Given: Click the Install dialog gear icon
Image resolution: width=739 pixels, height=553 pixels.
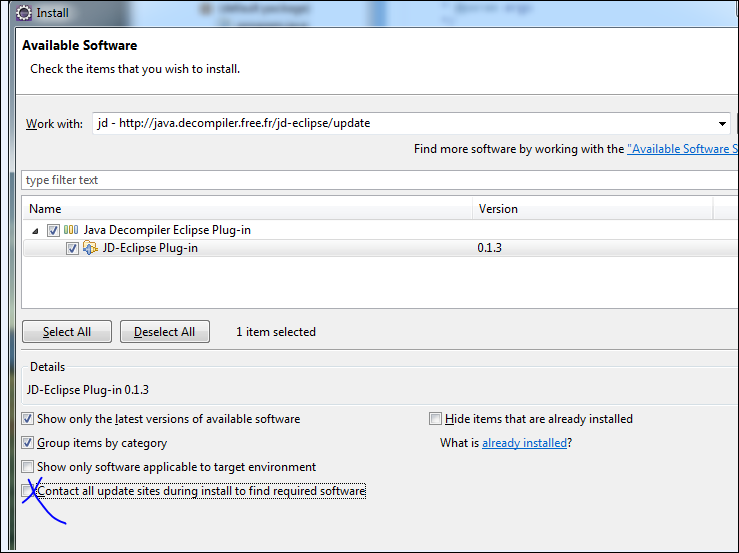Looking at the screenshot, I should click(24, 13).
